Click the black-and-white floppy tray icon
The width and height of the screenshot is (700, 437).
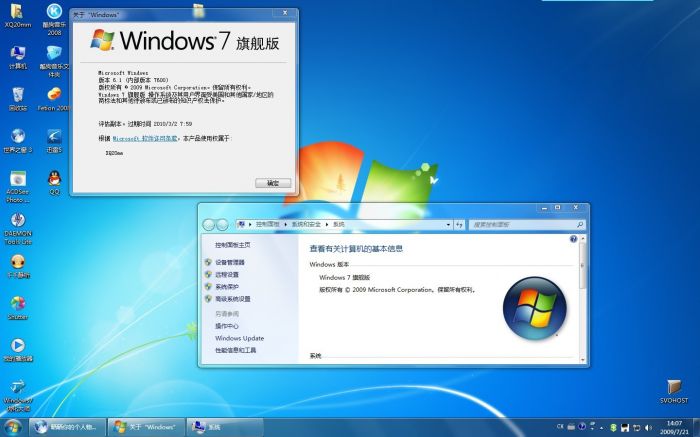[625, 428]
